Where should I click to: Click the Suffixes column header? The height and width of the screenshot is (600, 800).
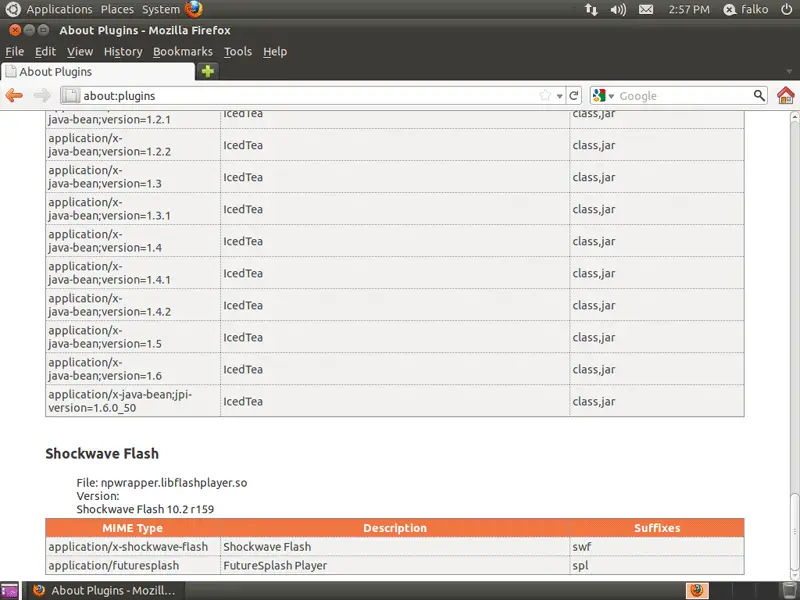(657, 528)
